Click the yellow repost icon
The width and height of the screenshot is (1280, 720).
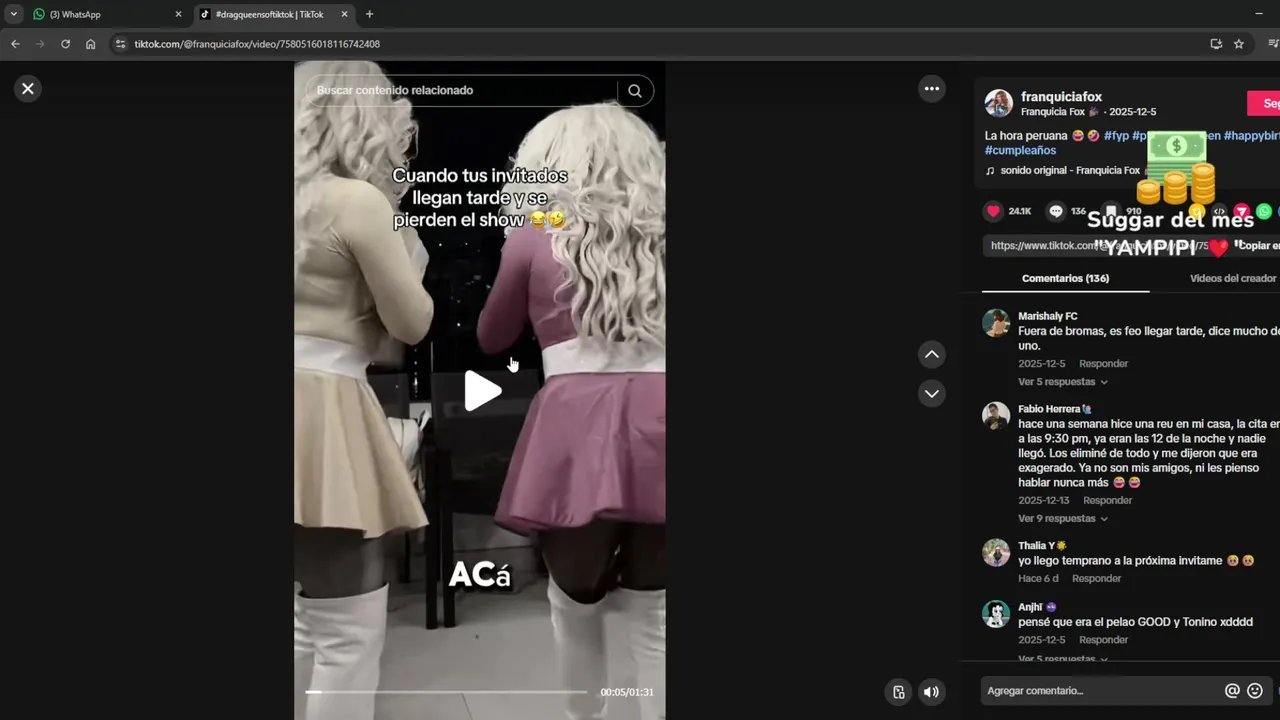pyautogui.click(x=1196, y=211)
